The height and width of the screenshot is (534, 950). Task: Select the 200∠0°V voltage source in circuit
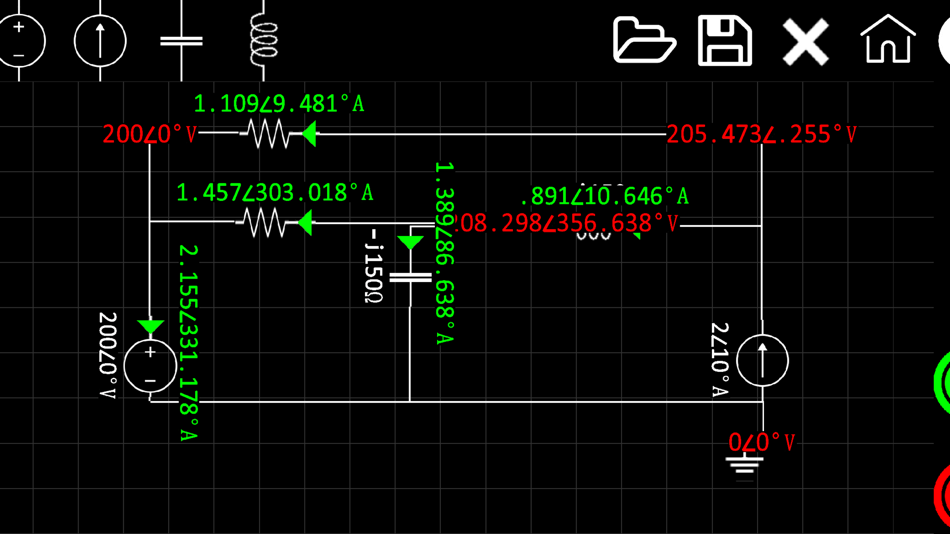pyautogui.click(x=150, y=366)
